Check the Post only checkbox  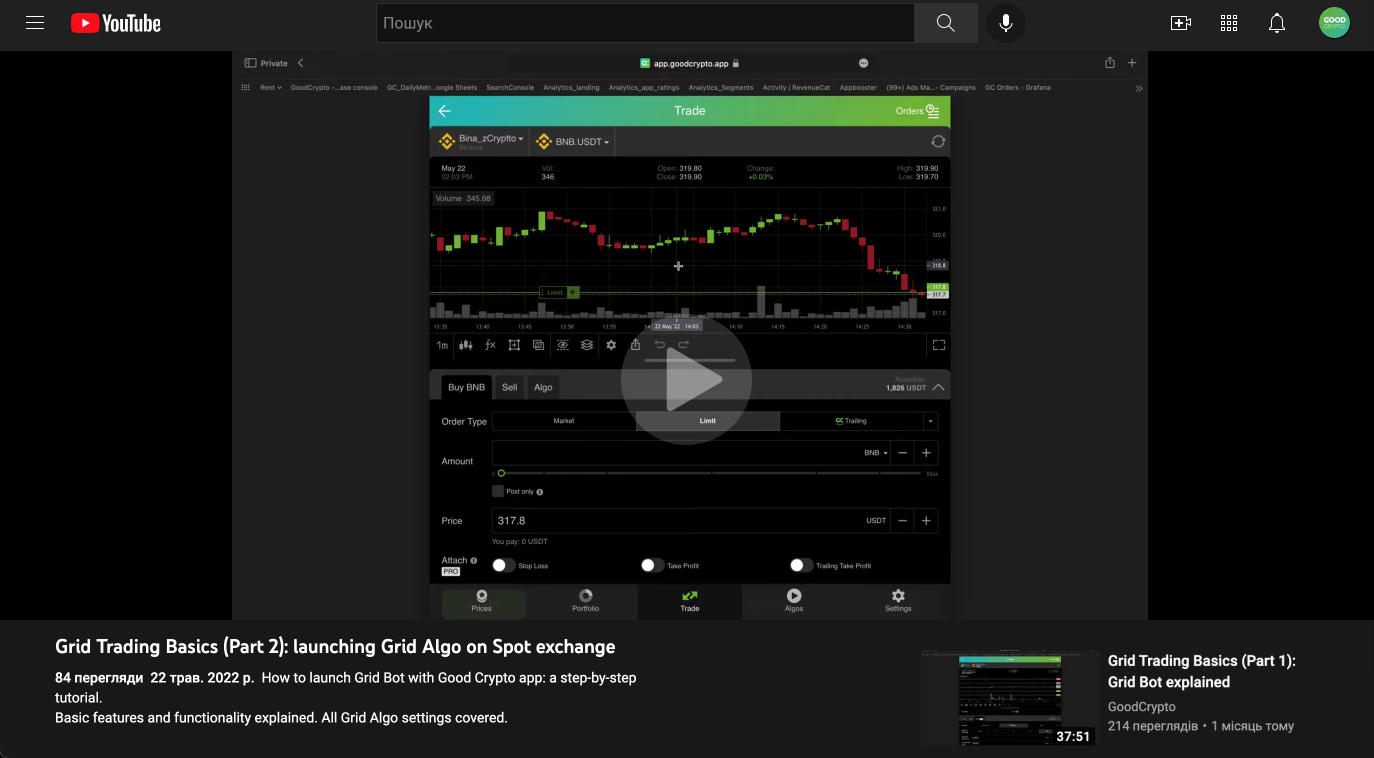[x=498, y=491]
